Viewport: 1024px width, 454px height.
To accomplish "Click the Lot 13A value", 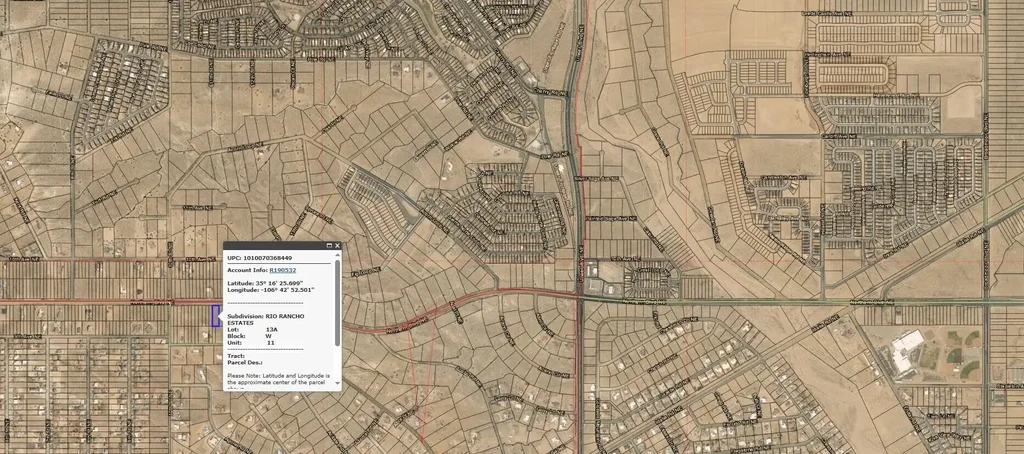I will coord(271,329).
